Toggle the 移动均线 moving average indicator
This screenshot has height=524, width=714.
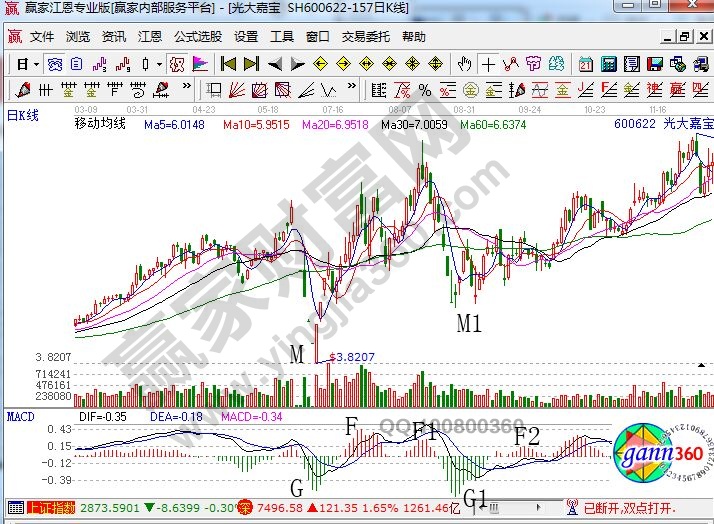[100, 125]
